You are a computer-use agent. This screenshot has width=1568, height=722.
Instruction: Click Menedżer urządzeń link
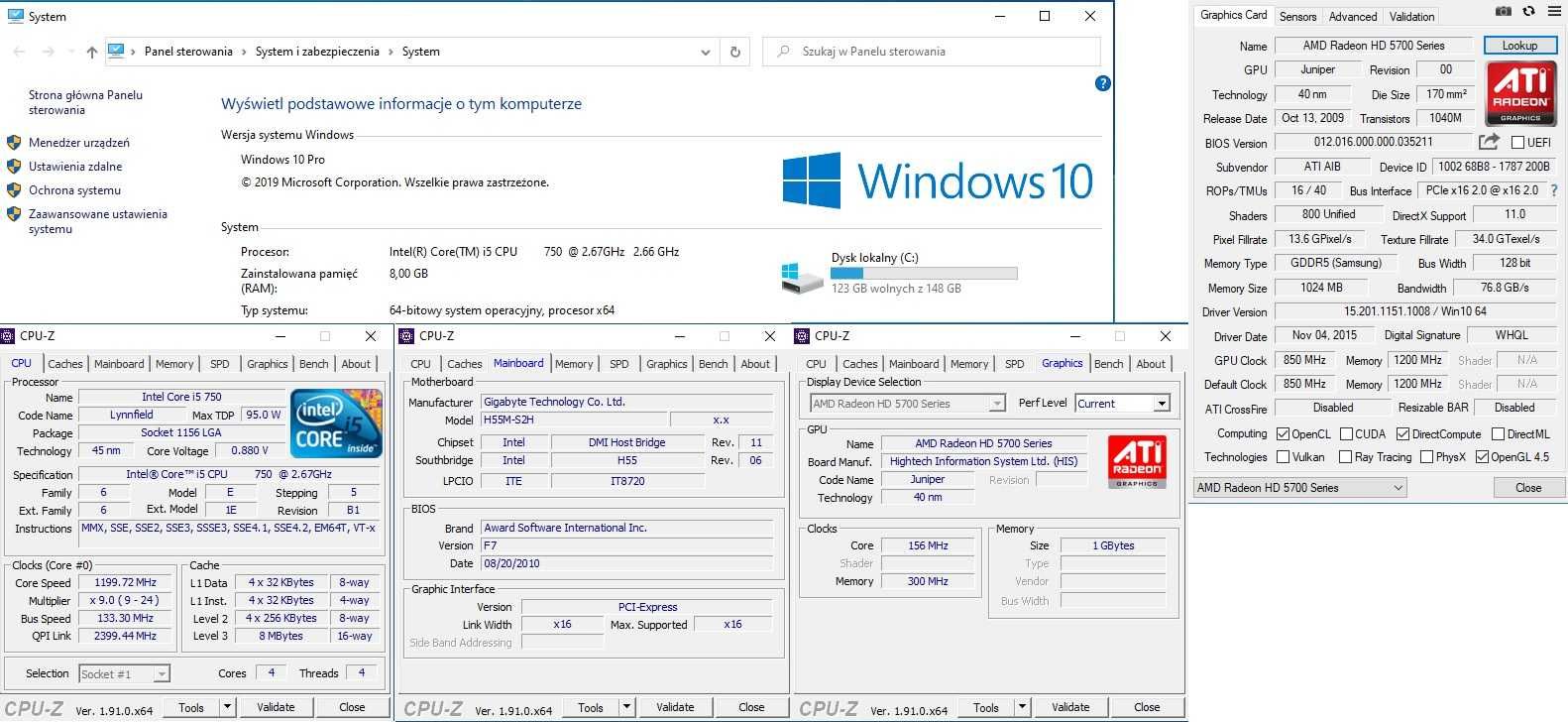79,143
